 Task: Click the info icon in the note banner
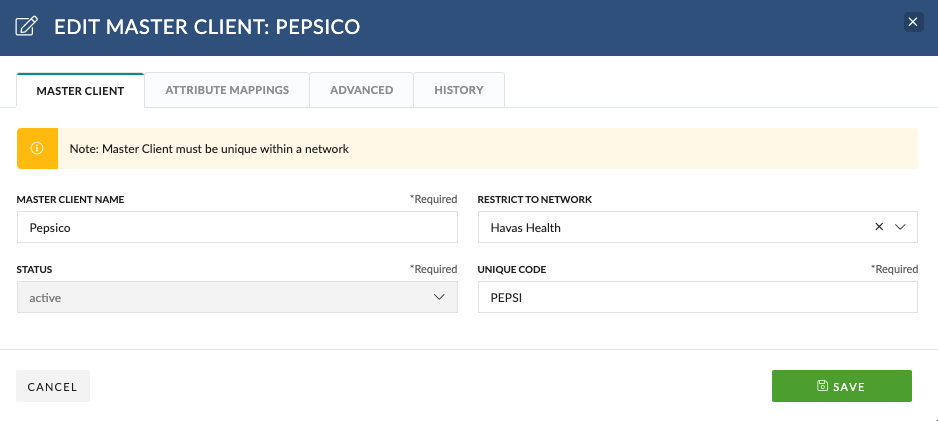(x=37, y=148)
